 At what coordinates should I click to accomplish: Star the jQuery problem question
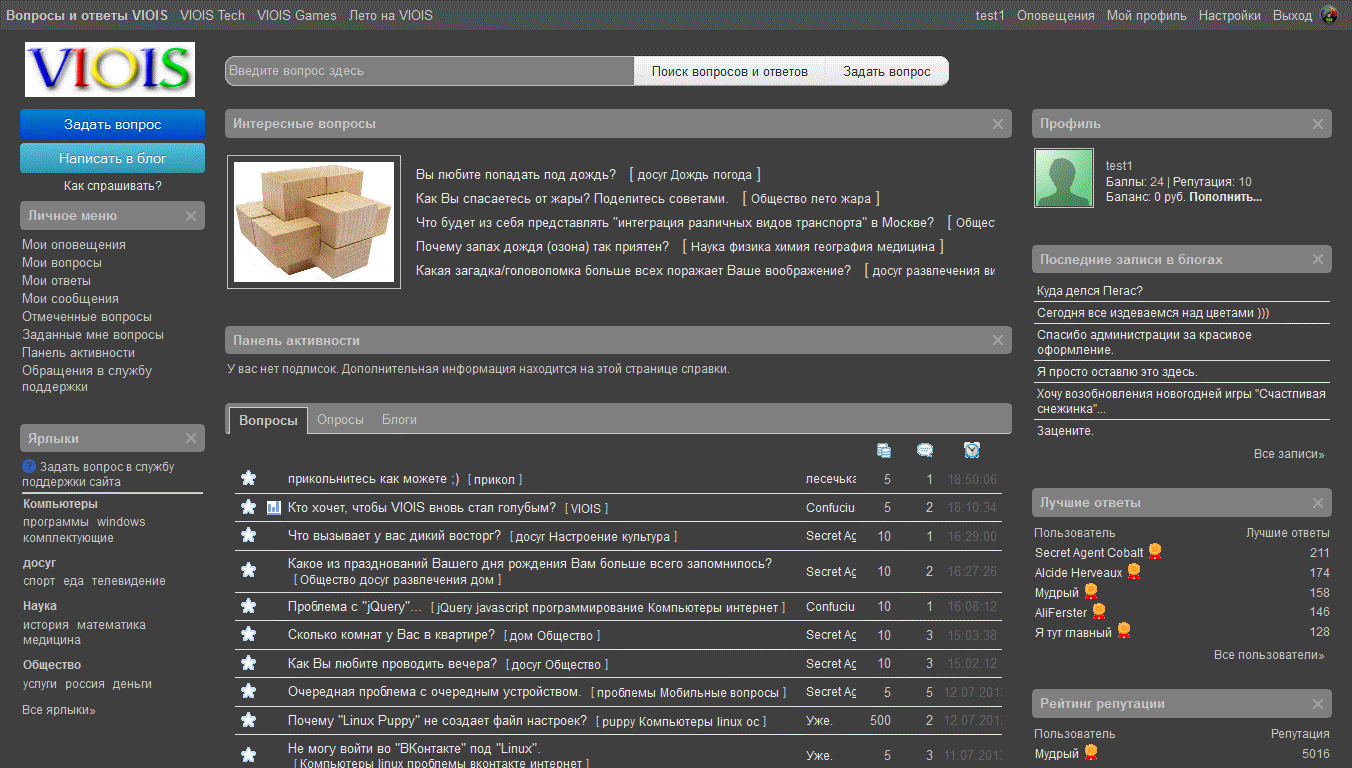click(248, 606)
